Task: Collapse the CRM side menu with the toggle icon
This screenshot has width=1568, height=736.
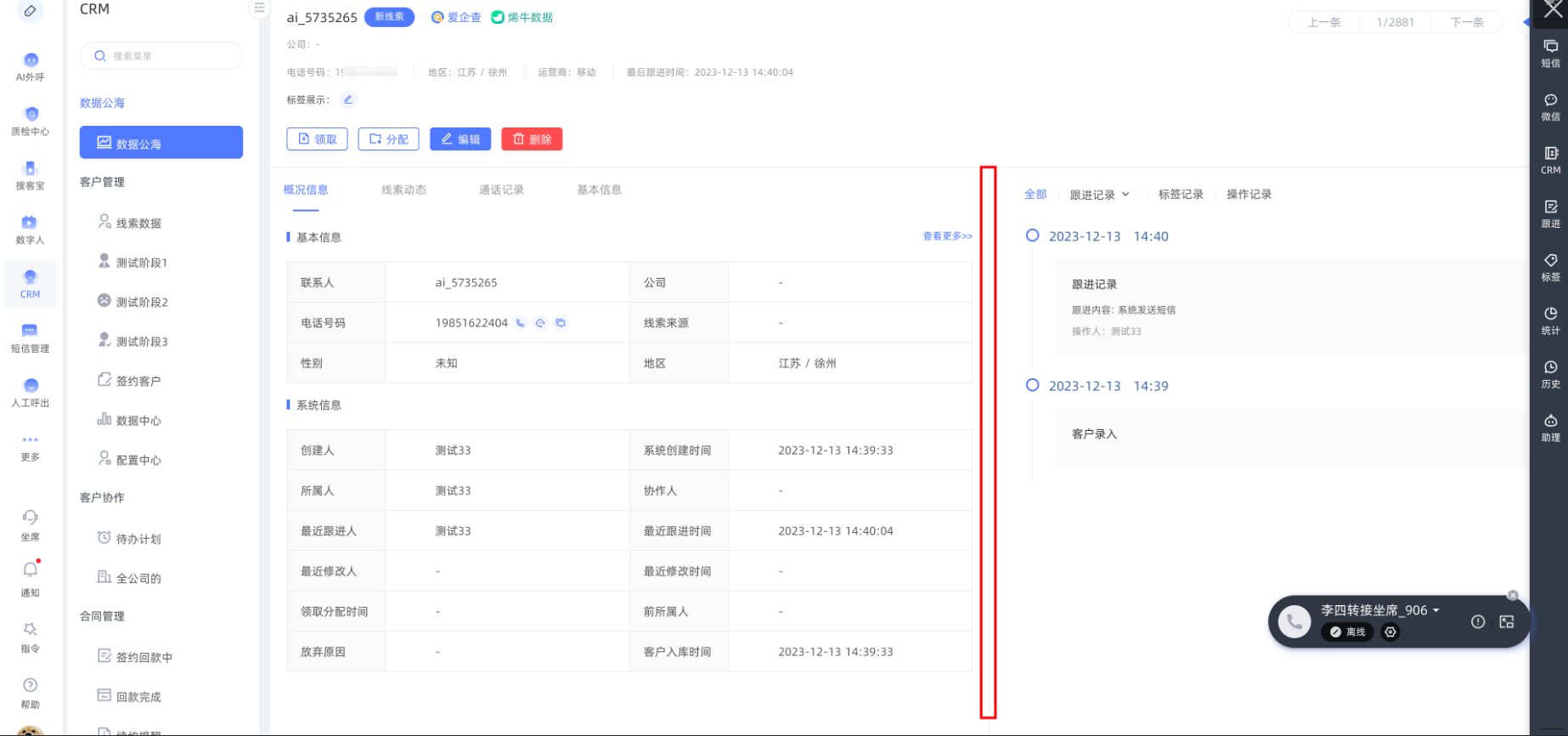Action: pos(259,8)
